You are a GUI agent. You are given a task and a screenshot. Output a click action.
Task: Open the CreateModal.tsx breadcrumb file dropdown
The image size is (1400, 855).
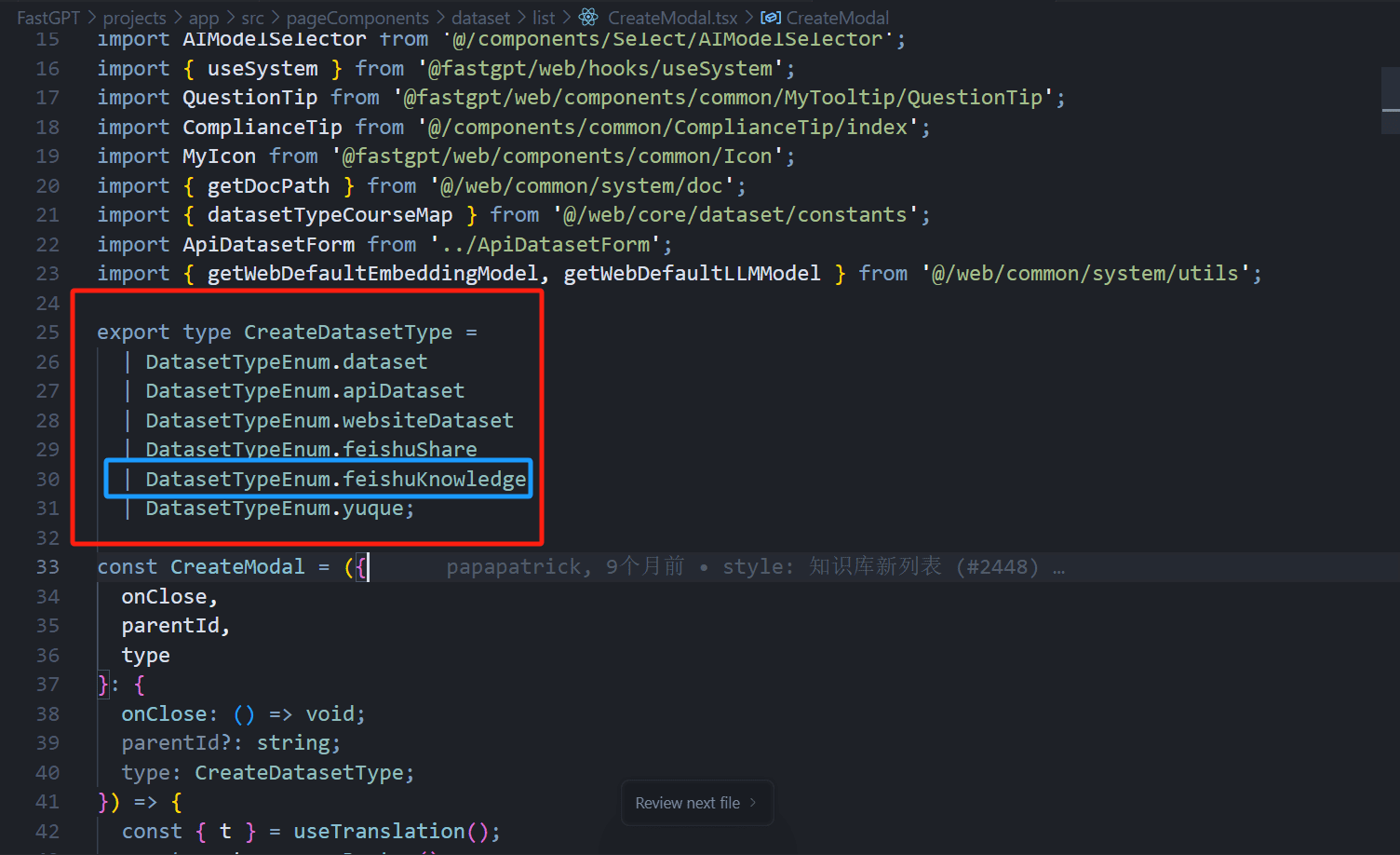672,18
